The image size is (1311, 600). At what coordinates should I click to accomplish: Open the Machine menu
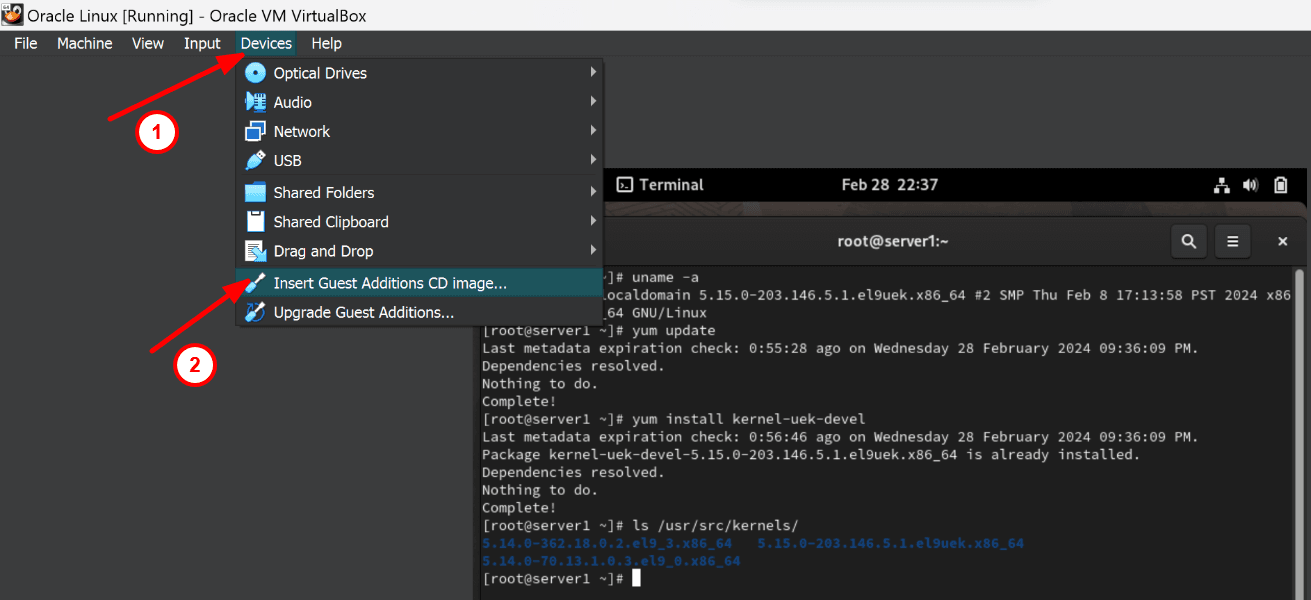tap(84, 43)
